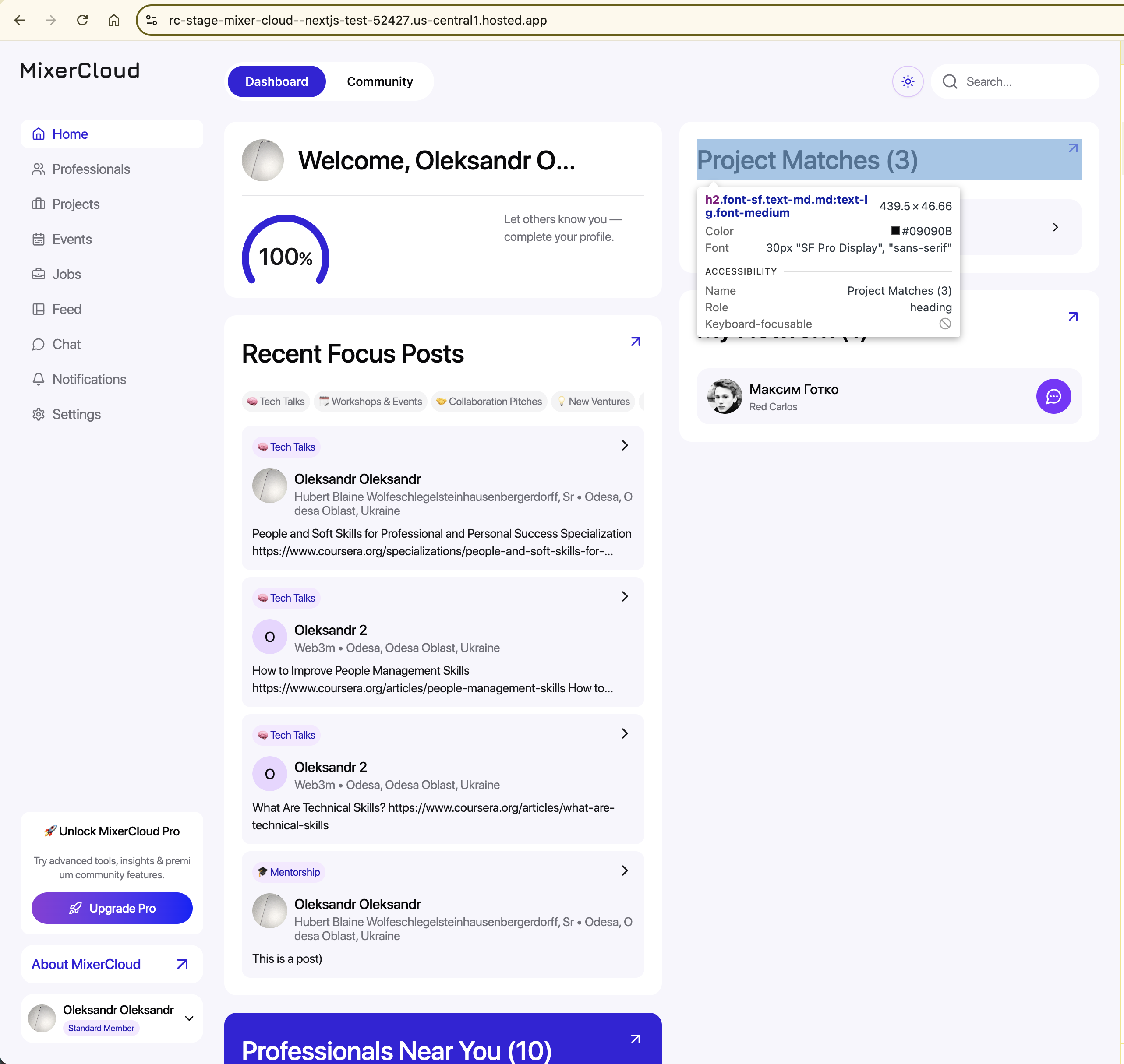1124x1064 pixels.
Task: Reload the page in the browser
Action: 82,21
